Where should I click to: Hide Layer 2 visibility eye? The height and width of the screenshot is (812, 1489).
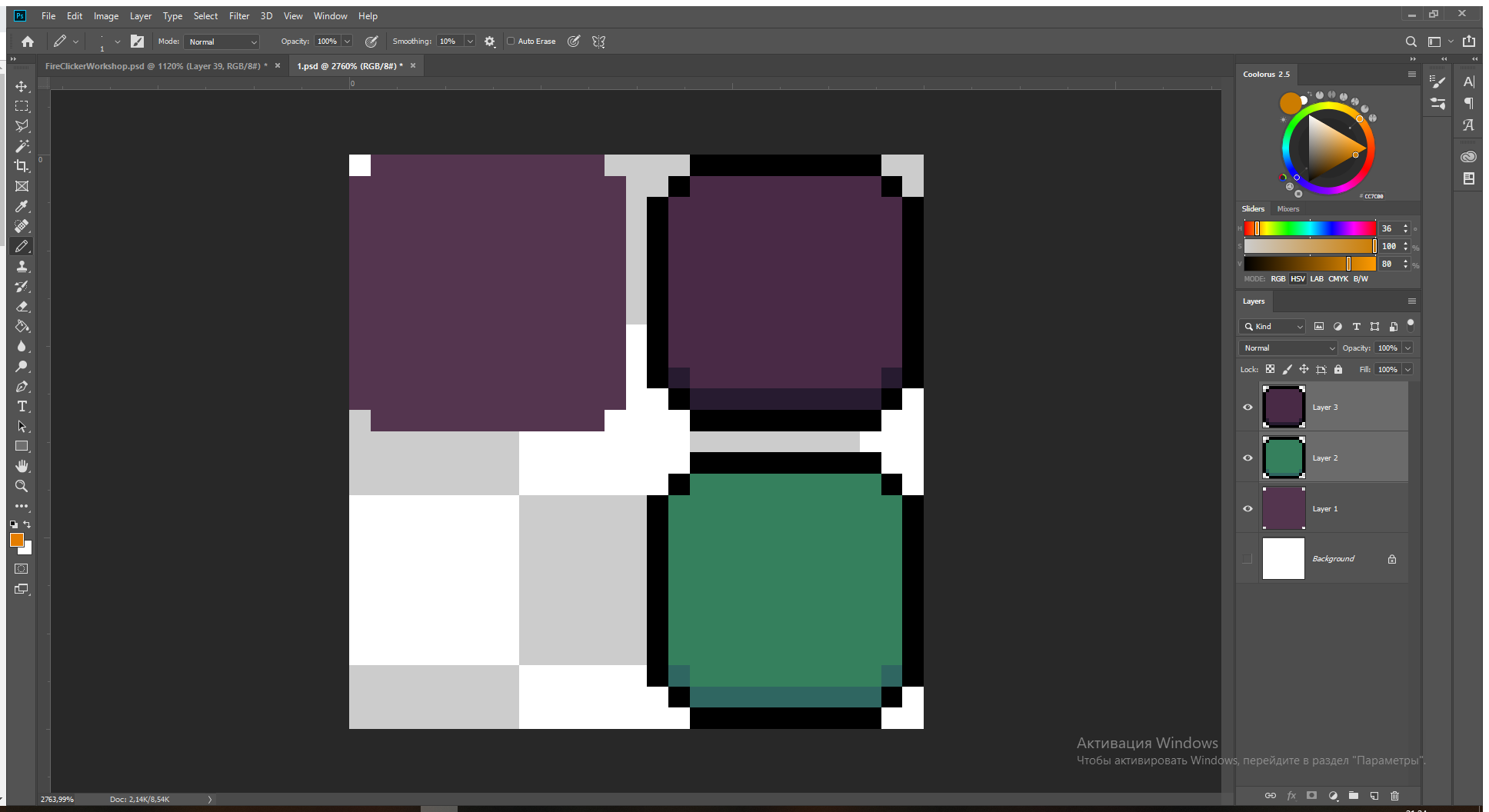1247,458
